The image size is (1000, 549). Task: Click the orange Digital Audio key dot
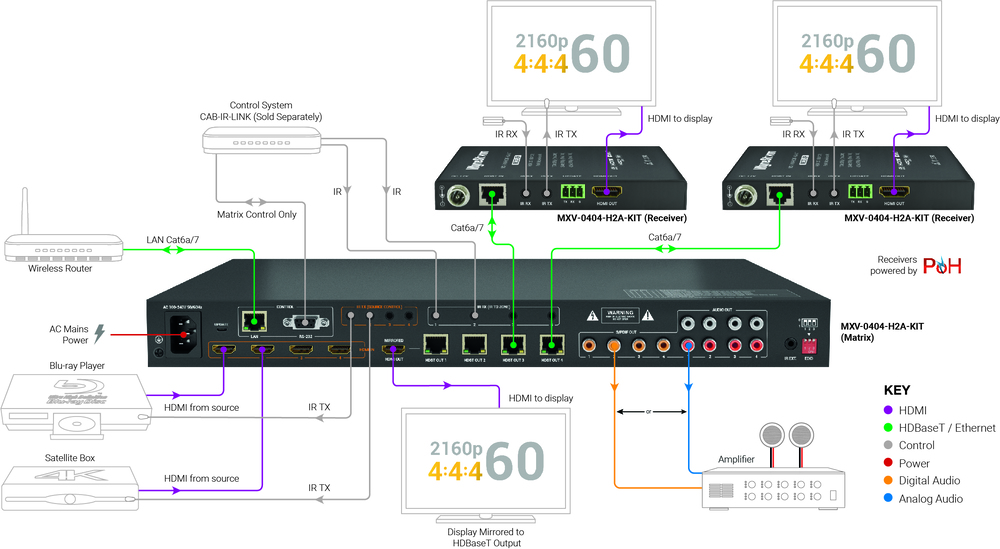point(888,480)
